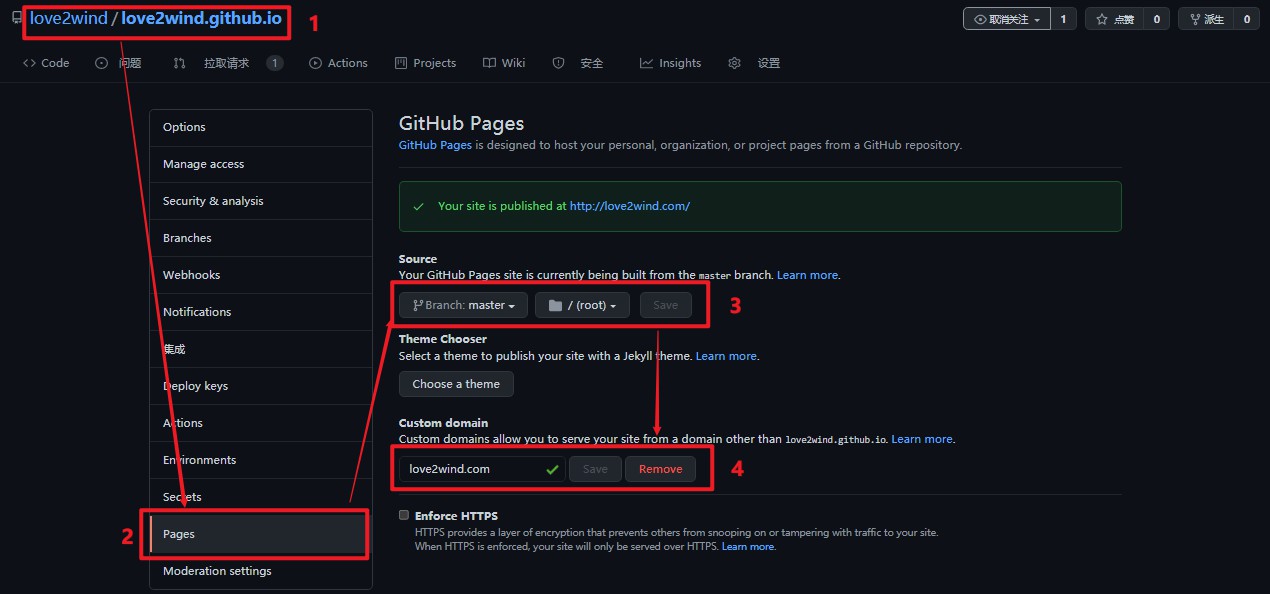Screen dimensions: 1270x594
Task: Expand the Branch: master dropdown
Action: (463, 305)
